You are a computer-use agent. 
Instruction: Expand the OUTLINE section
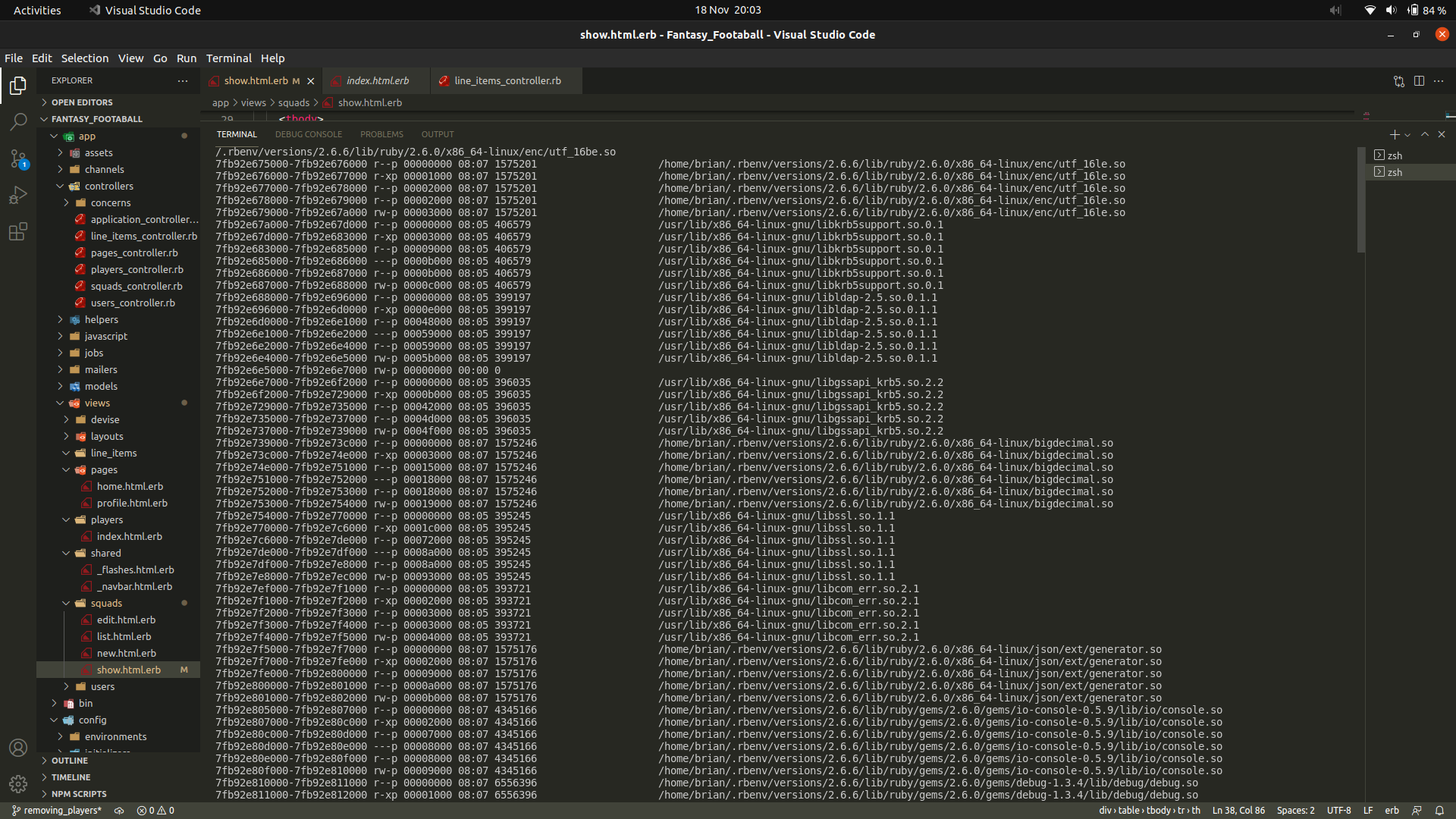pos(69,761)
